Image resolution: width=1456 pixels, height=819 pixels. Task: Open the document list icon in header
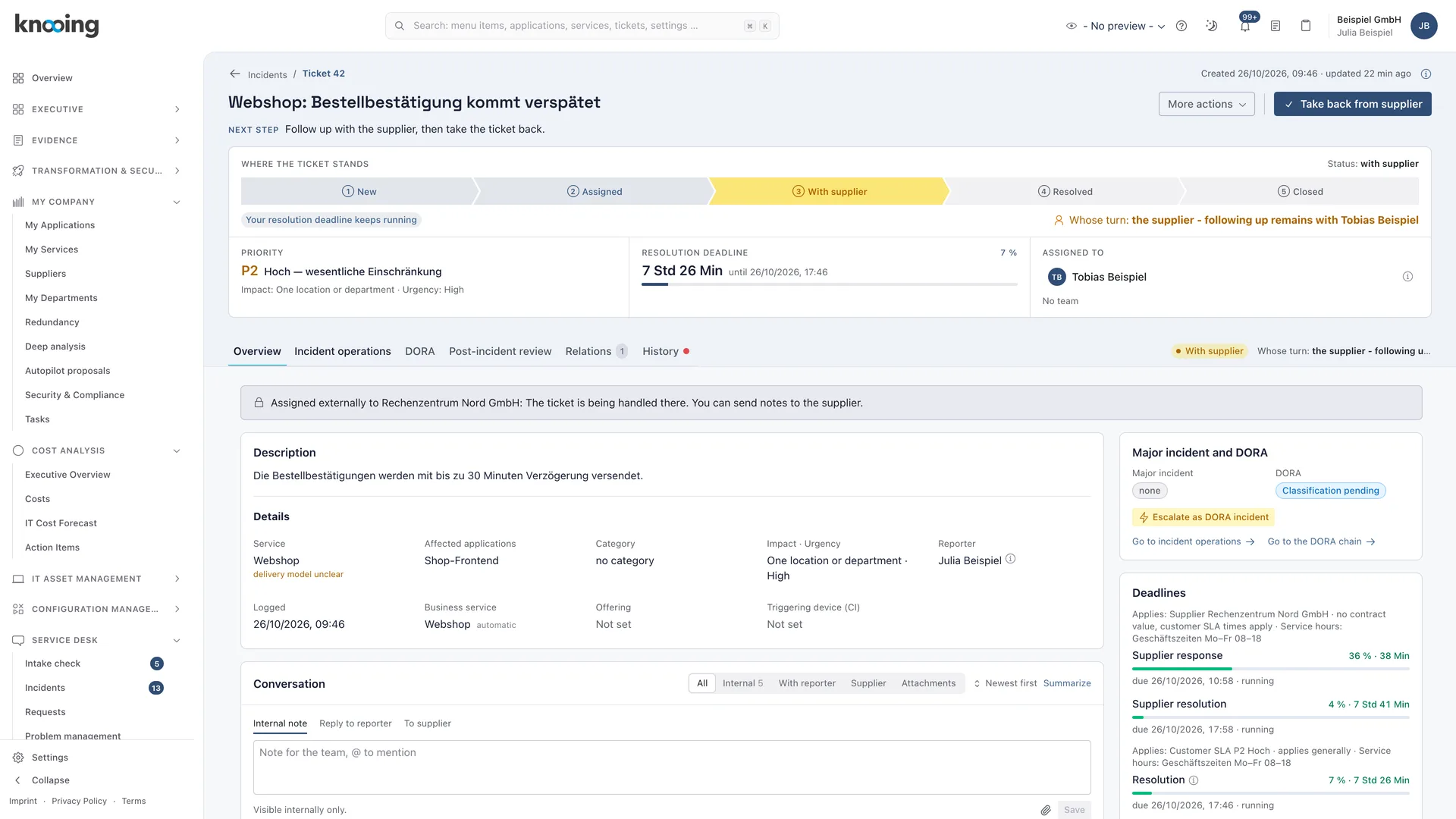click(x=1276, y=26)
